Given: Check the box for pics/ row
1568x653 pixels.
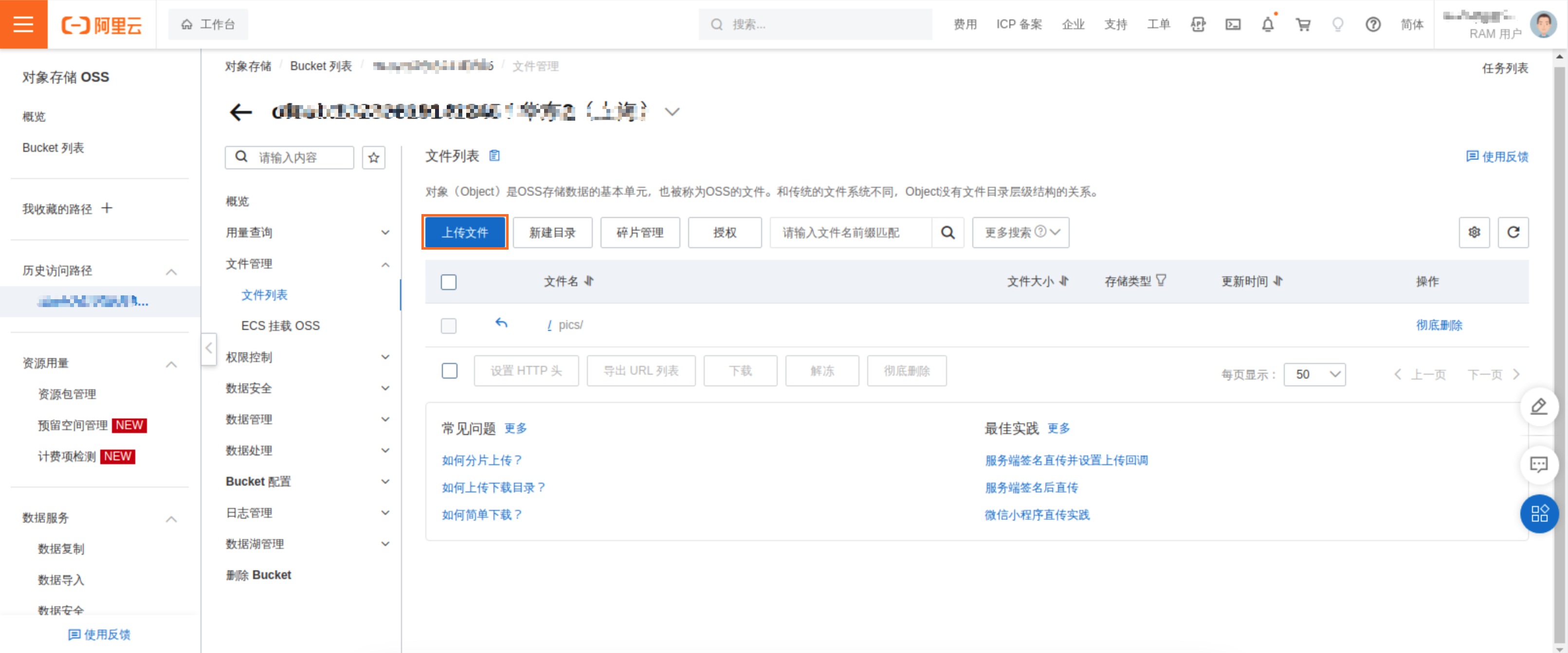Looking at the screenshot, I should pos(449,326).
